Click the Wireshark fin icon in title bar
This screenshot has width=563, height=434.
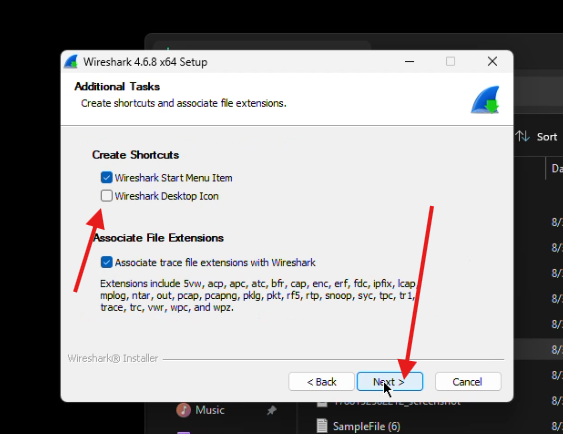(x=71, y=62)
